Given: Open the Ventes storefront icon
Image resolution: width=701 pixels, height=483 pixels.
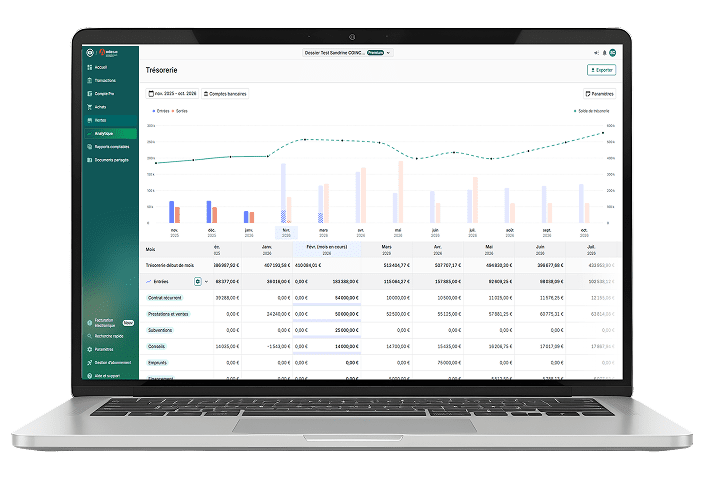Looking at the screenshot, I should (89, 120).
